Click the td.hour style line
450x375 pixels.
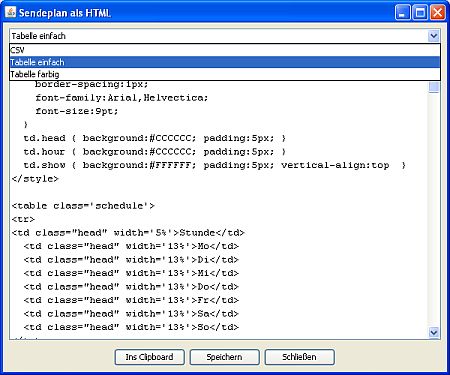pyautogui.click(x=155, y=152)
